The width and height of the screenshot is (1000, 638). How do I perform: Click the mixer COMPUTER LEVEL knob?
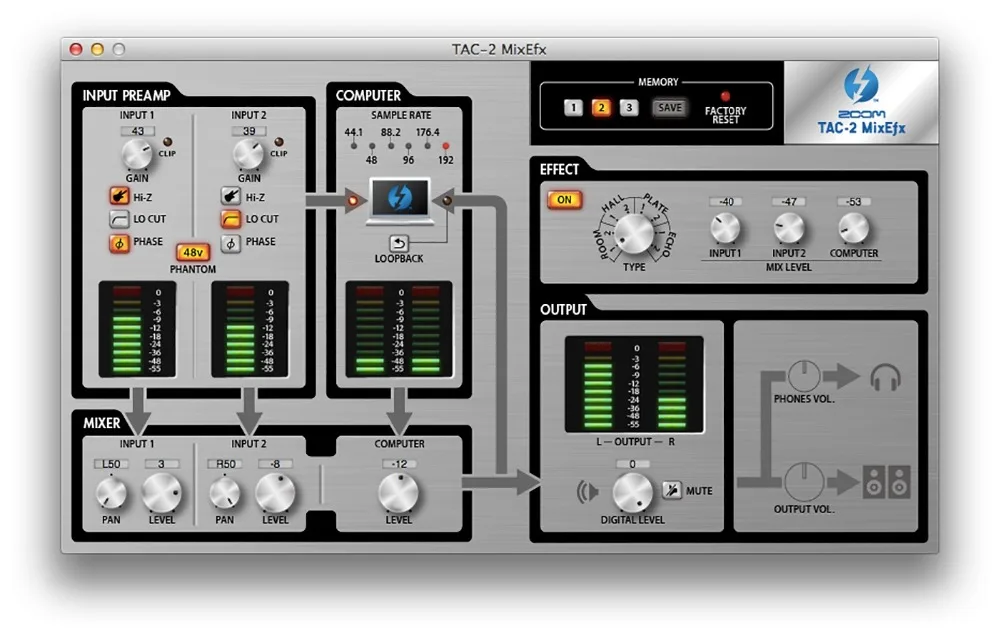click(399, 493)
